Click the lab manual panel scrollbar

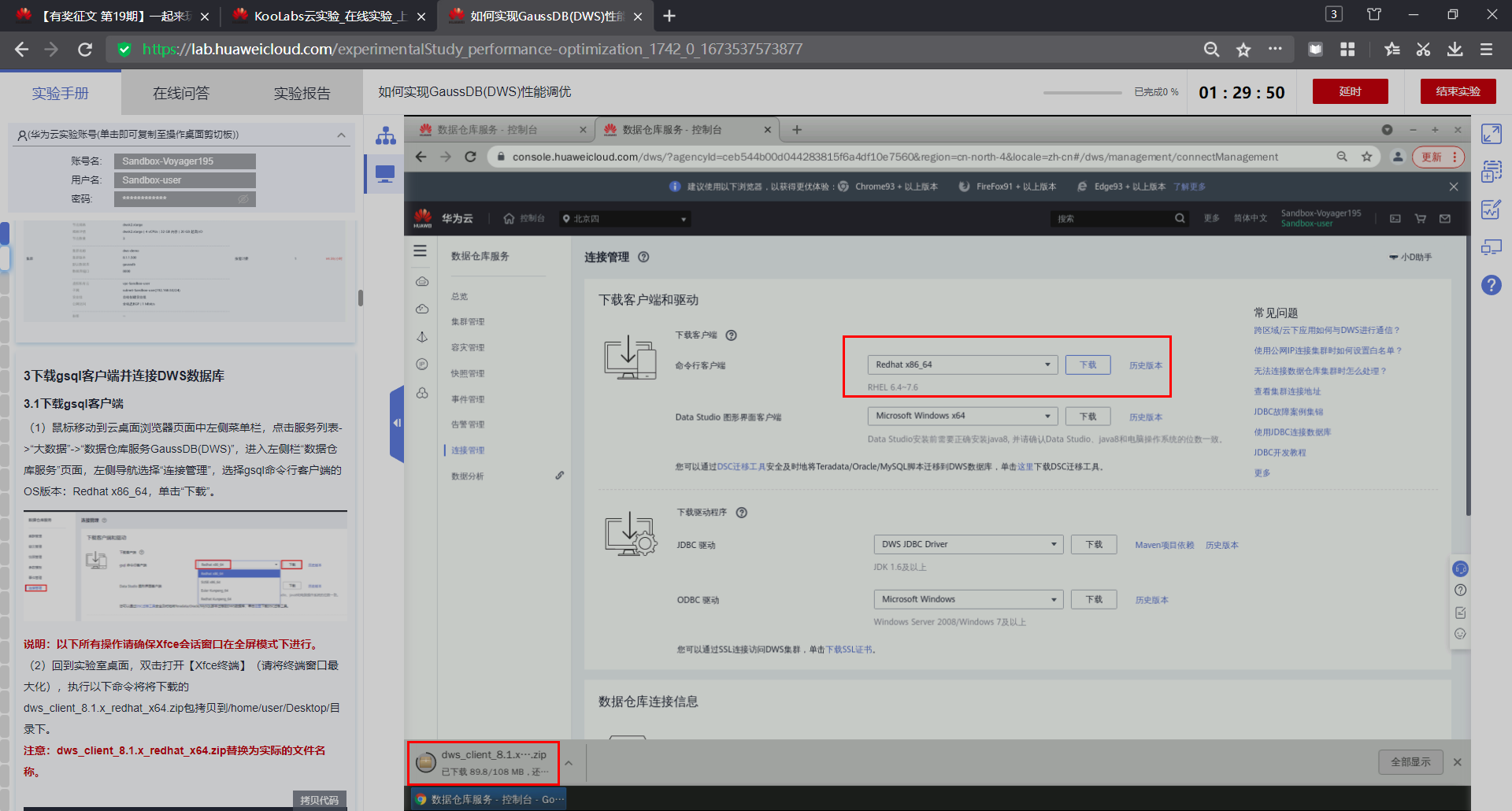click(361, 298)
